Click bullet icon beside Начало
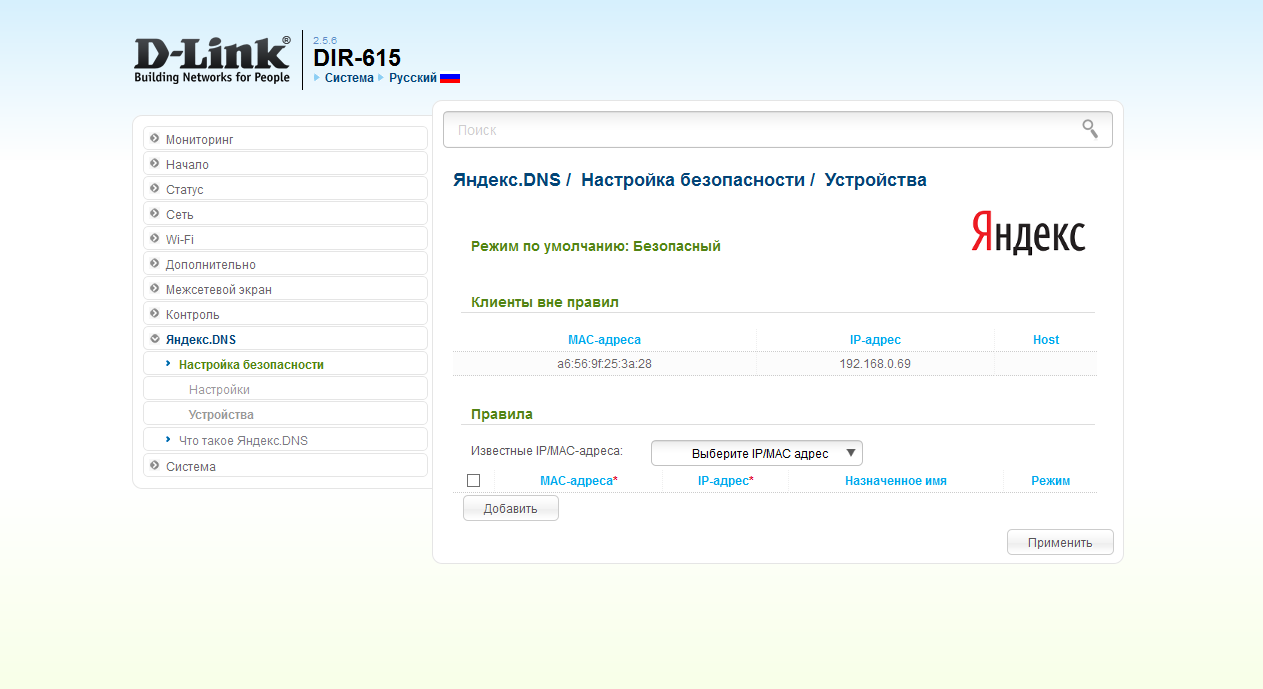 pos(155,164)
